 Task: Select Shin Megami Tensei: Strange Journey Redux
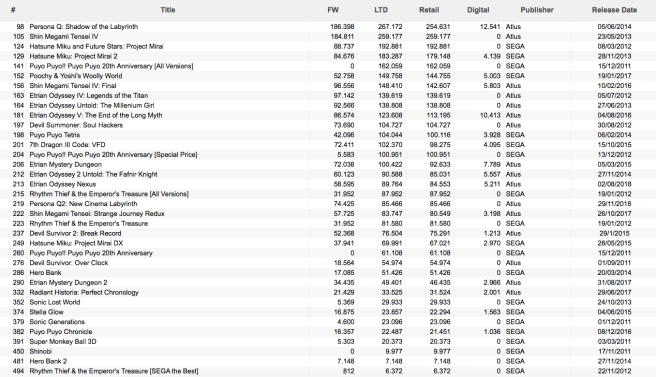click(x=97, y=213)
